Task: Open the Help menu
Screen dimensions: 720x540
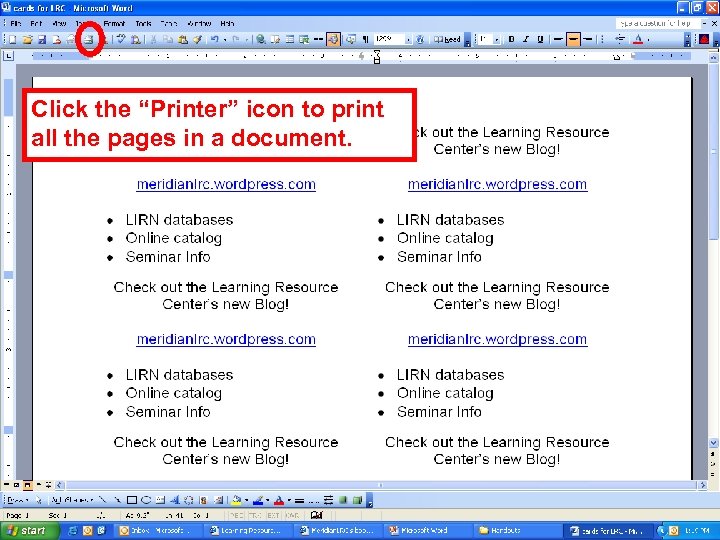Action: click(x=227, y=23)
